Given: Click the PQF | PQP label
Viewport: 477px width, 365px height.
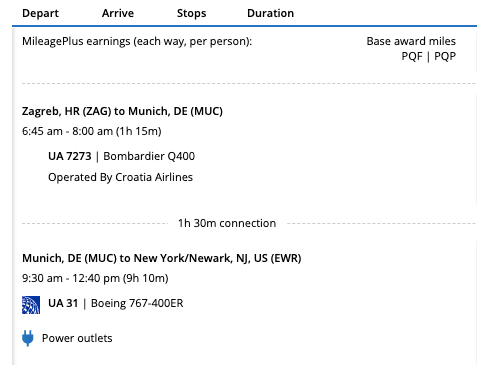Looking at the screenshot, I should pyautogui.click(x=428, y=56).
